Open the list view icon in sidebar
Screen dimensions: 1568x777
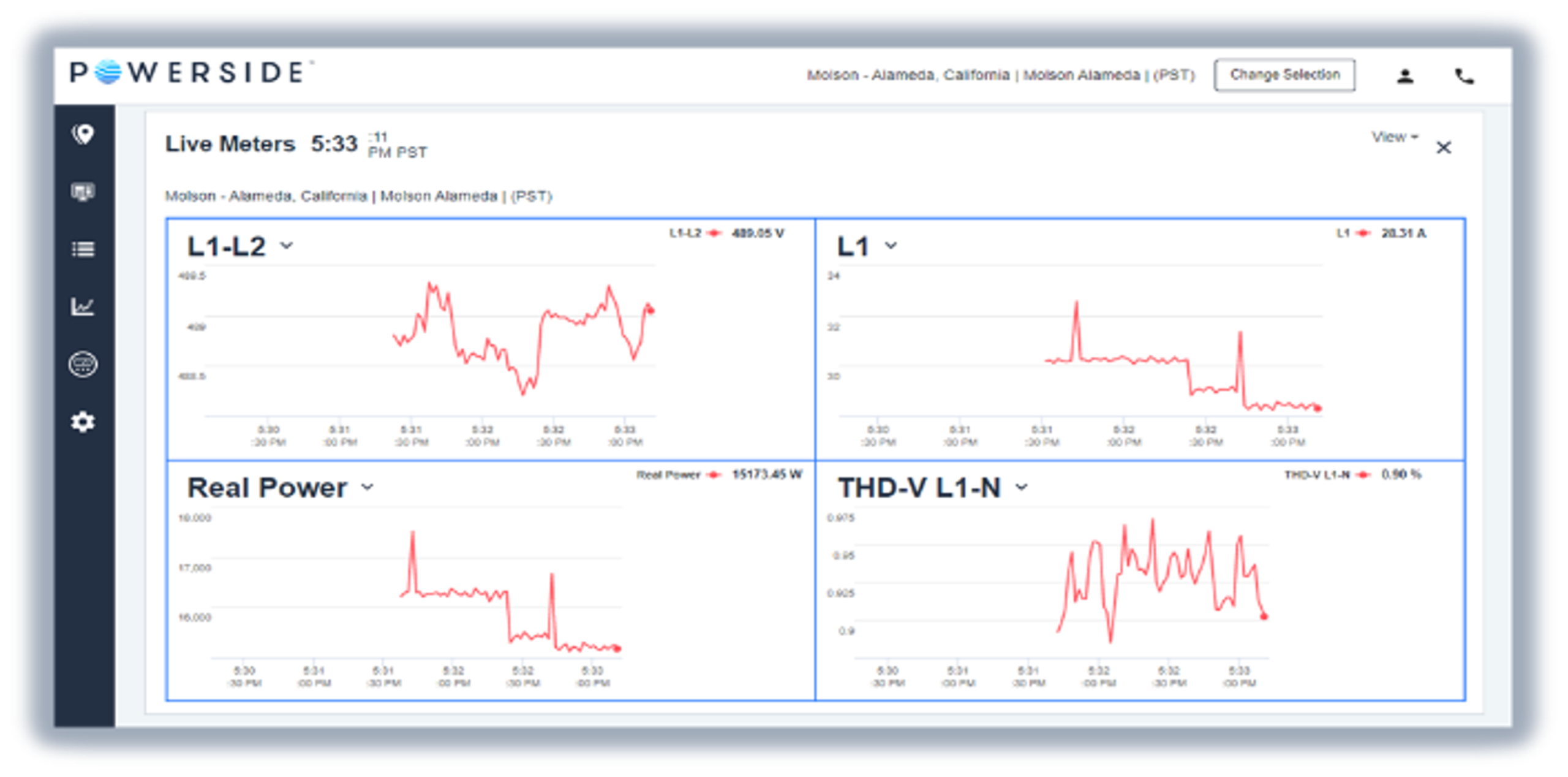coord(83,249)
